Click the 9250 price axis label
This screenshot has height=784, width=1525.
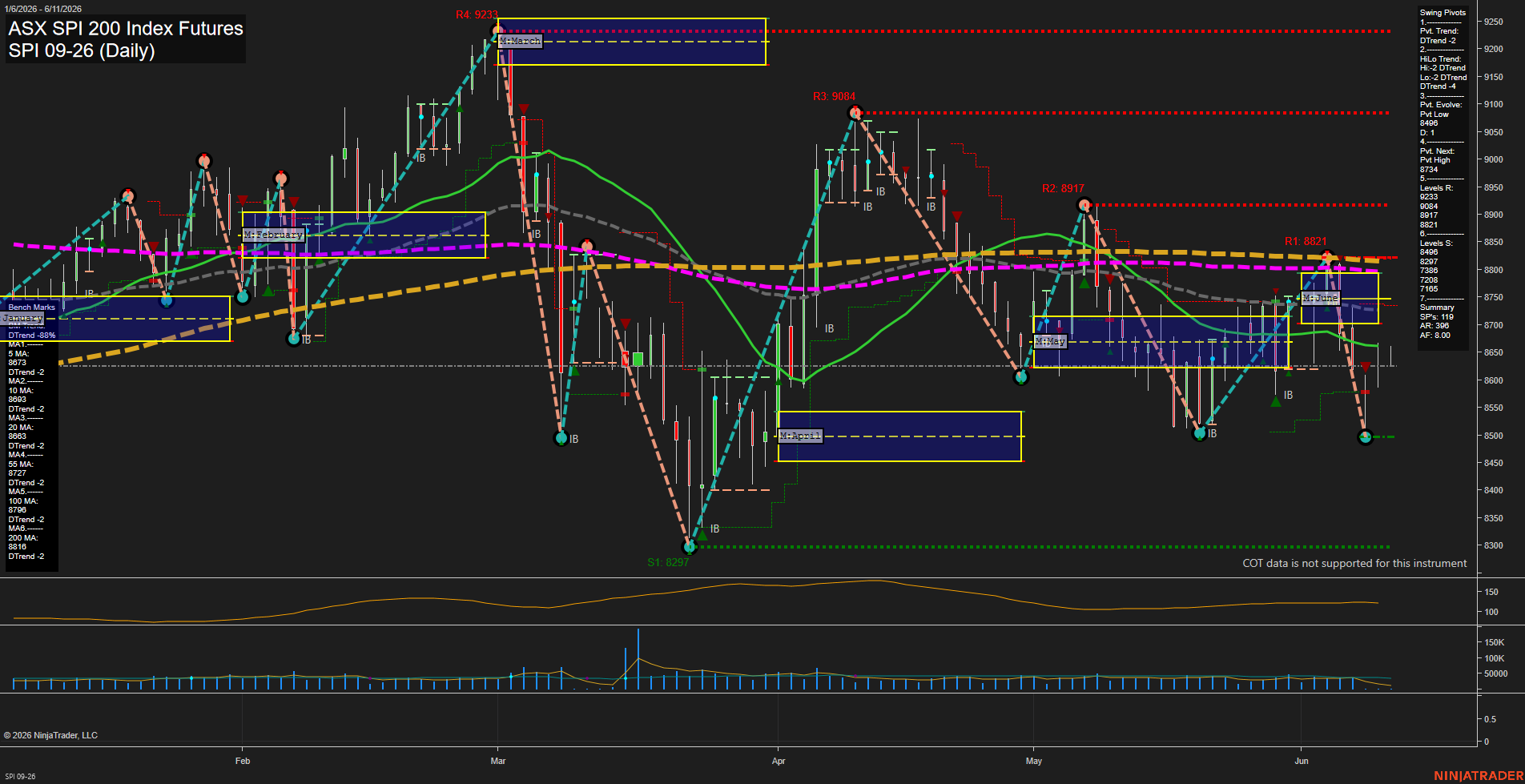pyautogui.click(x=1494, y=22)
